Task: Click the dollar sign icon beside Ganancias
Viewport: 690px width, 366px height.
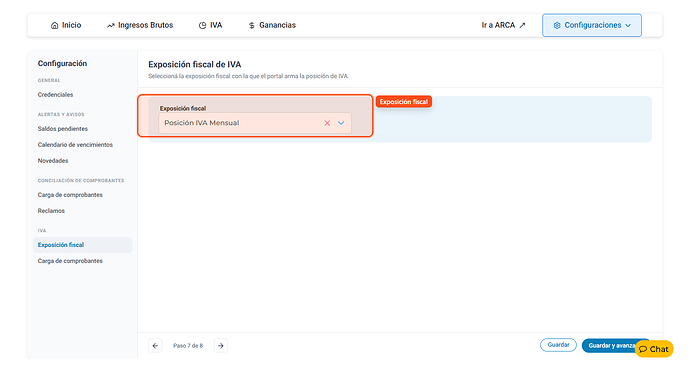Action: point(252,26)
